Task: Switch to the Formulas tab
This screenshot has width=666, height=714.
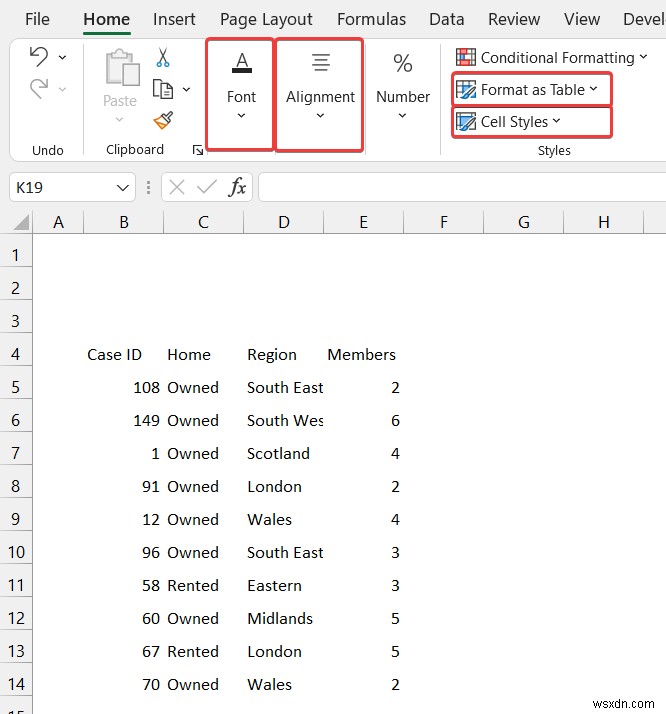Action: point(371,19)
